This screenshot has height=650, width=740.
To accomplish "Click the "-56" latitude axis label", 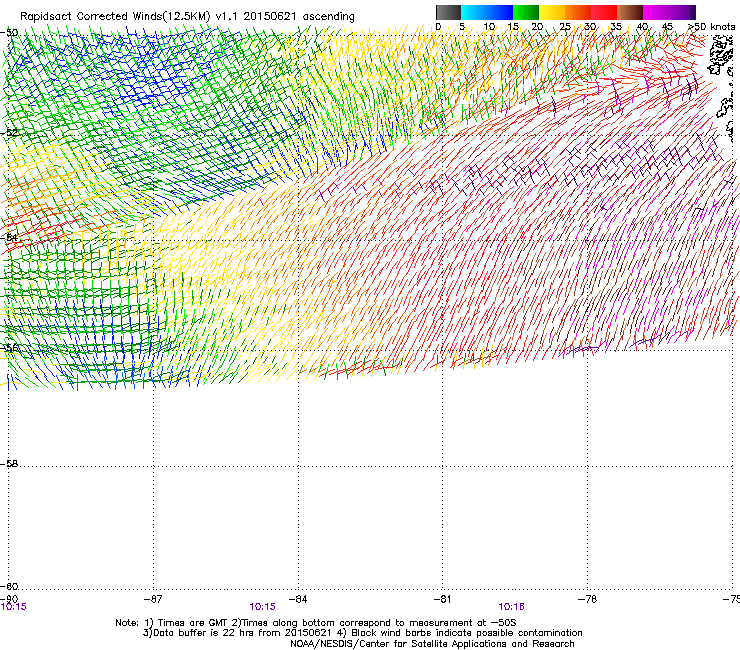I will [x=9, y=348].
